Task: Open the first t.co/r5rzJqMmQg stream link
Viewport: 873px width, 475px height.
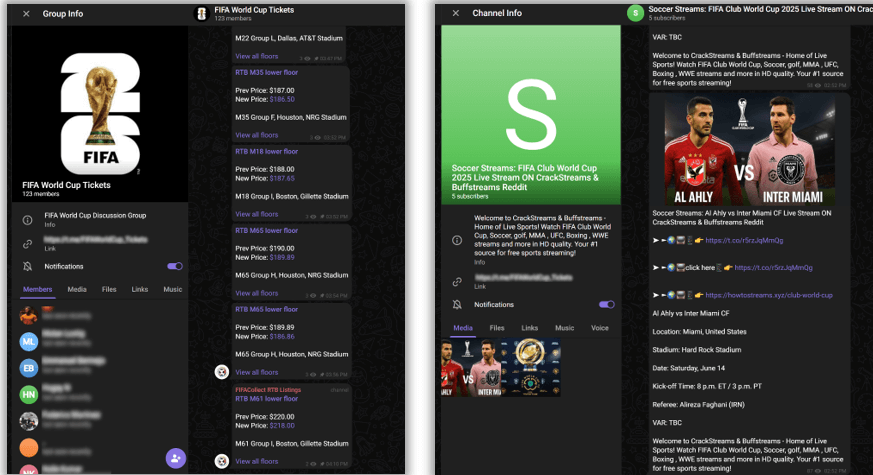Action: (744, 241)
